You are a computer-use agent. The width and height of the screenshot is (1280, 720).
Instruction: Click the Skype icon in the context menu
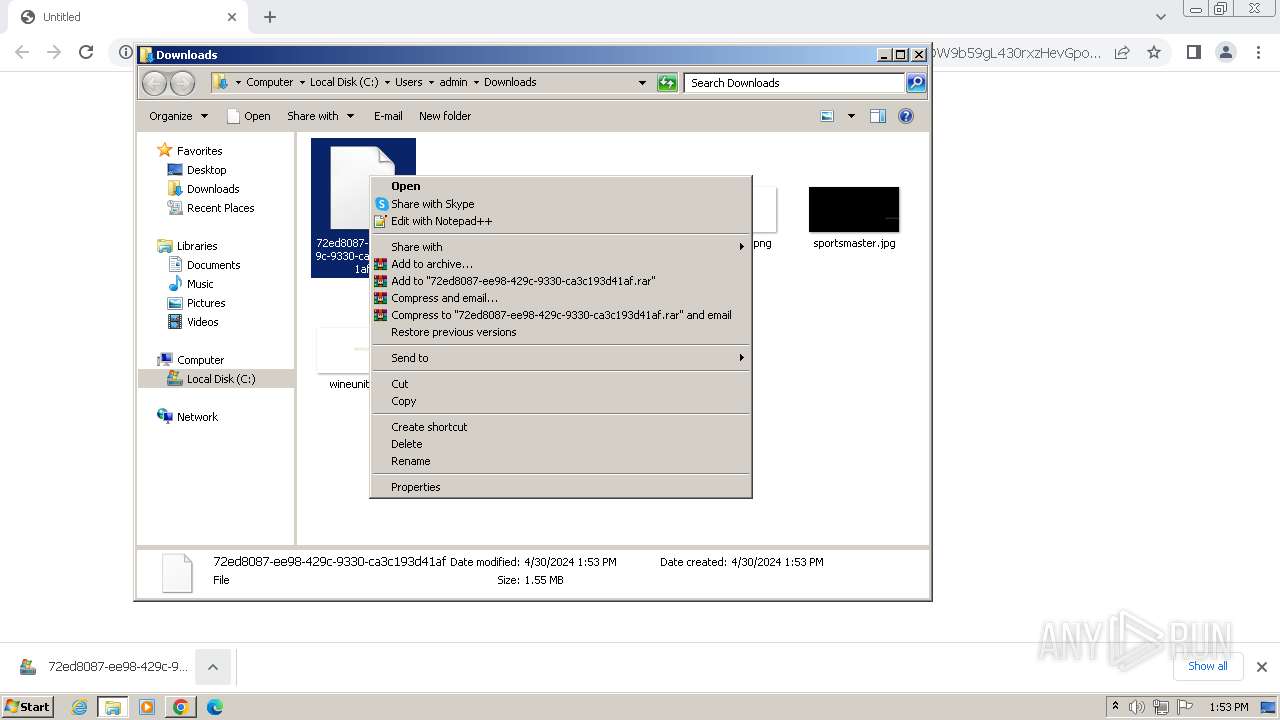[x=381, y=204]
